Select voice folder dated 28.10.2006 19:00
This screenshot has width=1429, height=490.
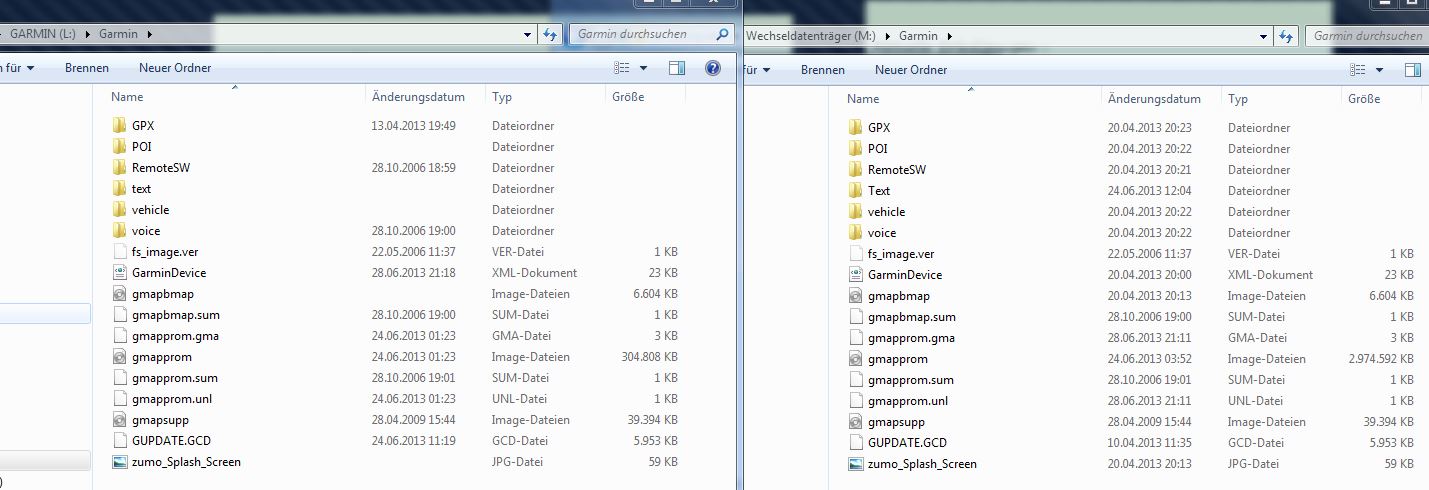click(x=146, y=231)
